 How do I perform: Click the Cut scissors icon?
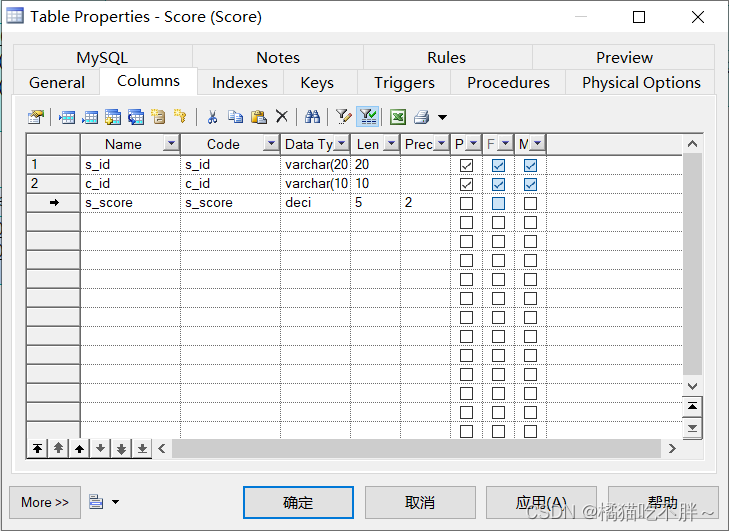tap(212, 117)
